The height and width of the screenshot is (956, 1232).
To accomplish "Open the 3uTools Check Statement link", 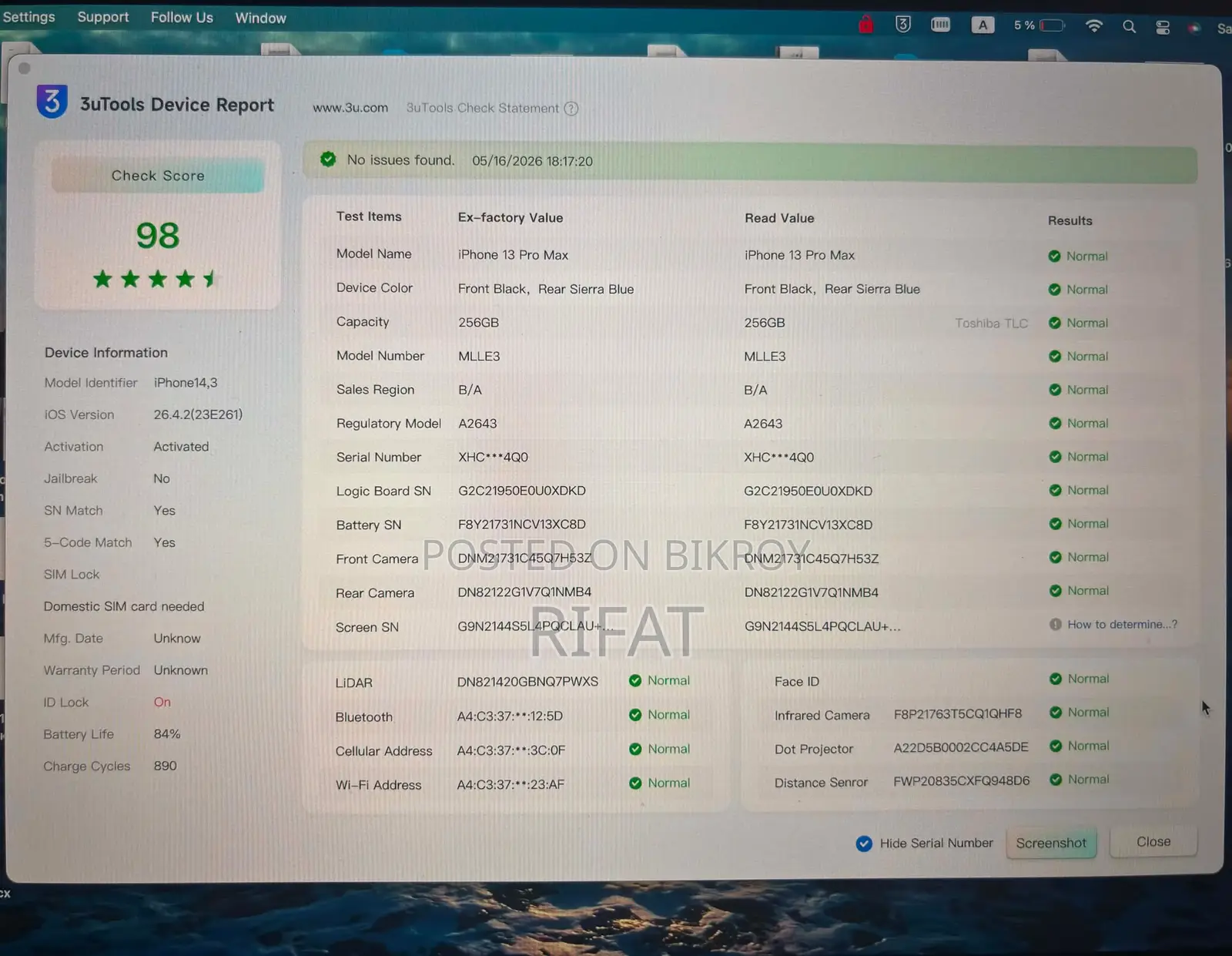I will [483, 108].
